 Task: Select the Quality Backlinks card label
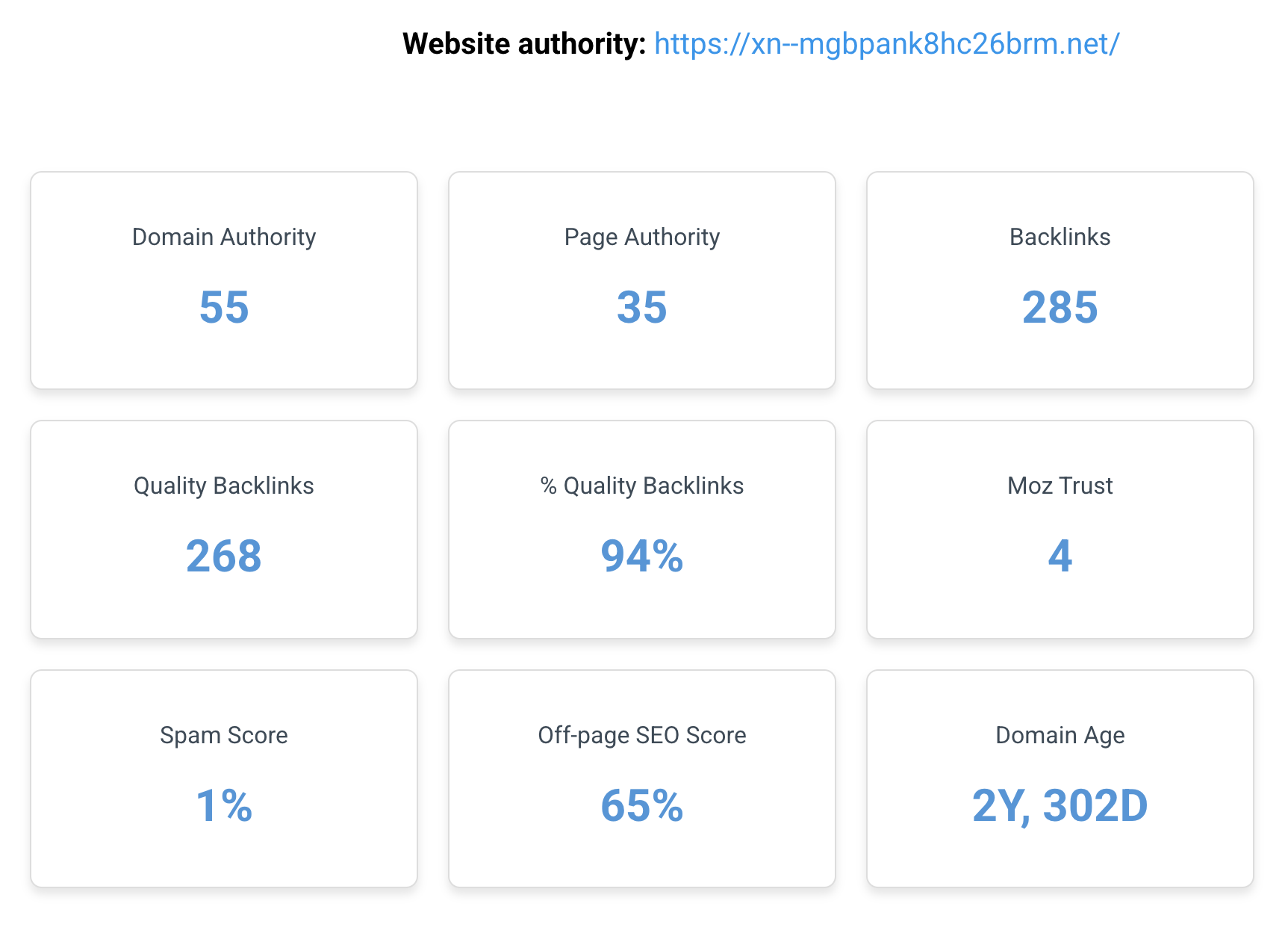pos(224,486)
